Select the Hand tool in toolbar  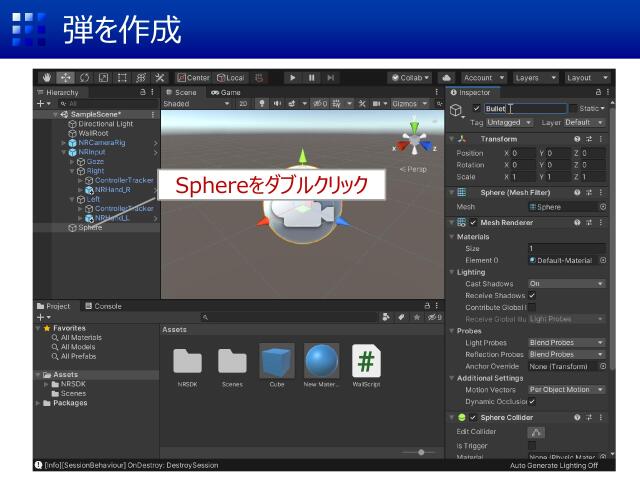47,78
